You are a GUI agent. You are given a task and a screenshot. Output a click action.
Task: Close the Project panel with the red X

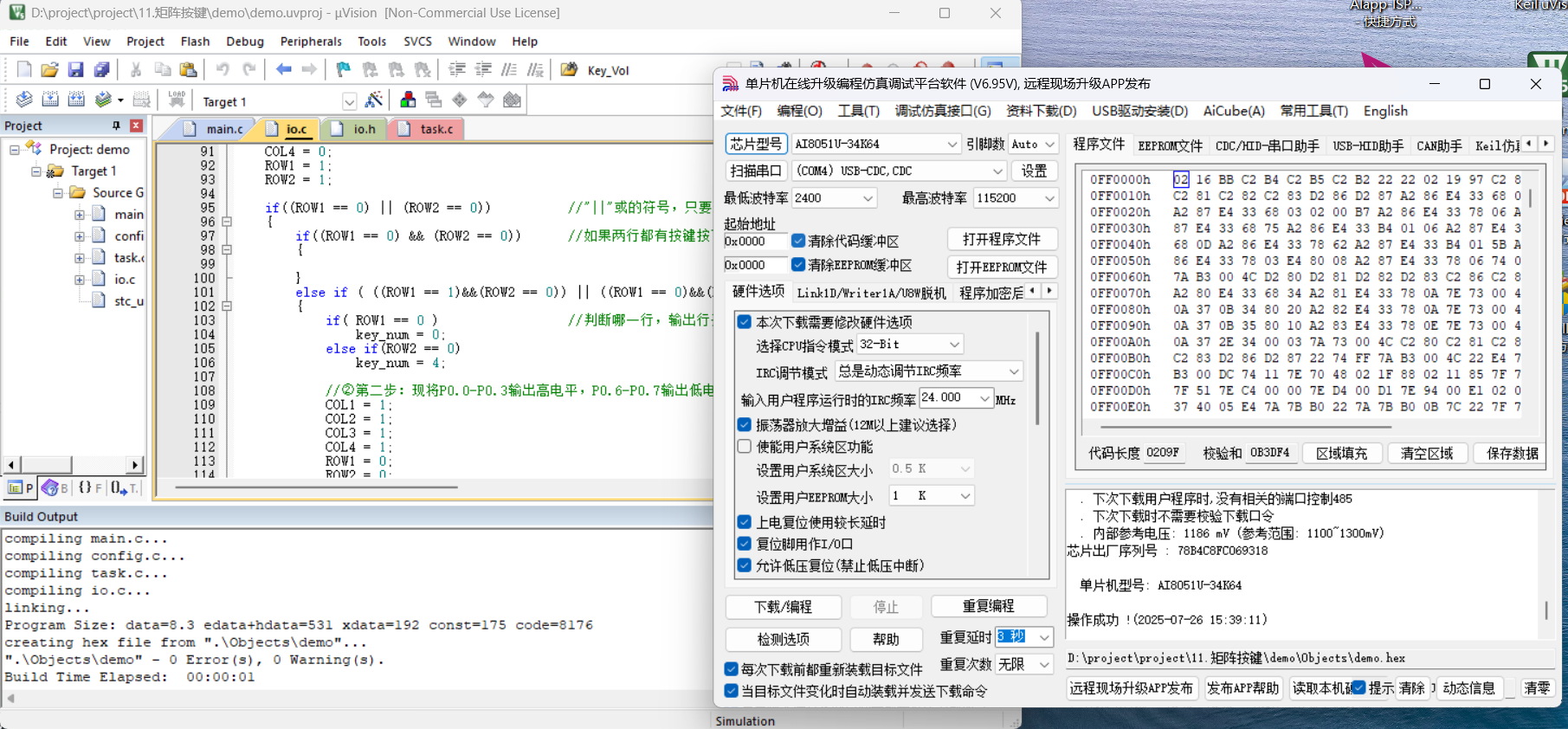tap(136, 126)
